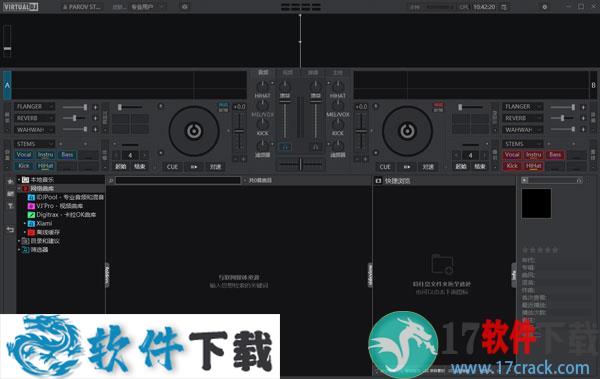
Task: Hit the CUE button on deck A
Action: 172,167
